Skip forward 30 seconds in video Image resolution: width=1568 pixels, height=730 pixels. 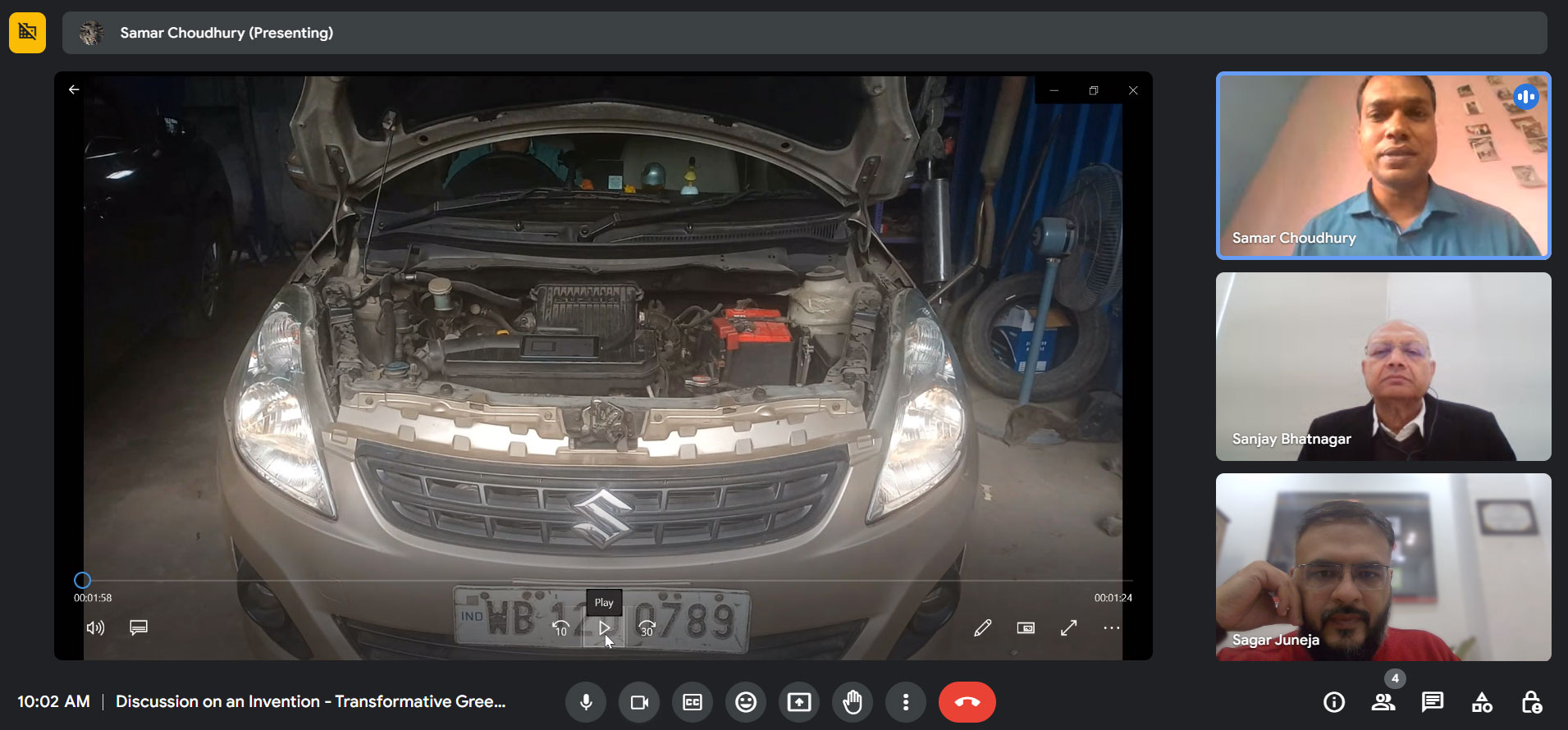pyautogui.click(x=647, y=628)
